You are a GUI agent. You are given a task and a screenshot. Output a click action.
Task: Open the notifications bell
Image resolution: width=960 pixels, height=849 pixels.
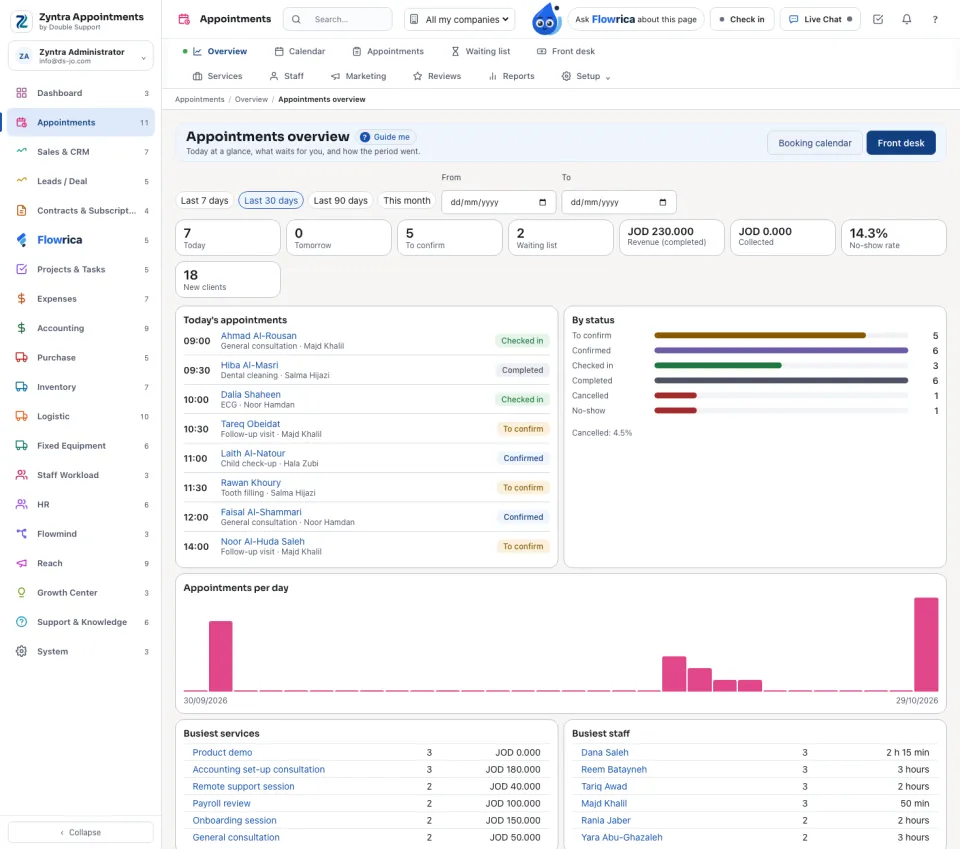pyautogui.click(x=907, y=20)
